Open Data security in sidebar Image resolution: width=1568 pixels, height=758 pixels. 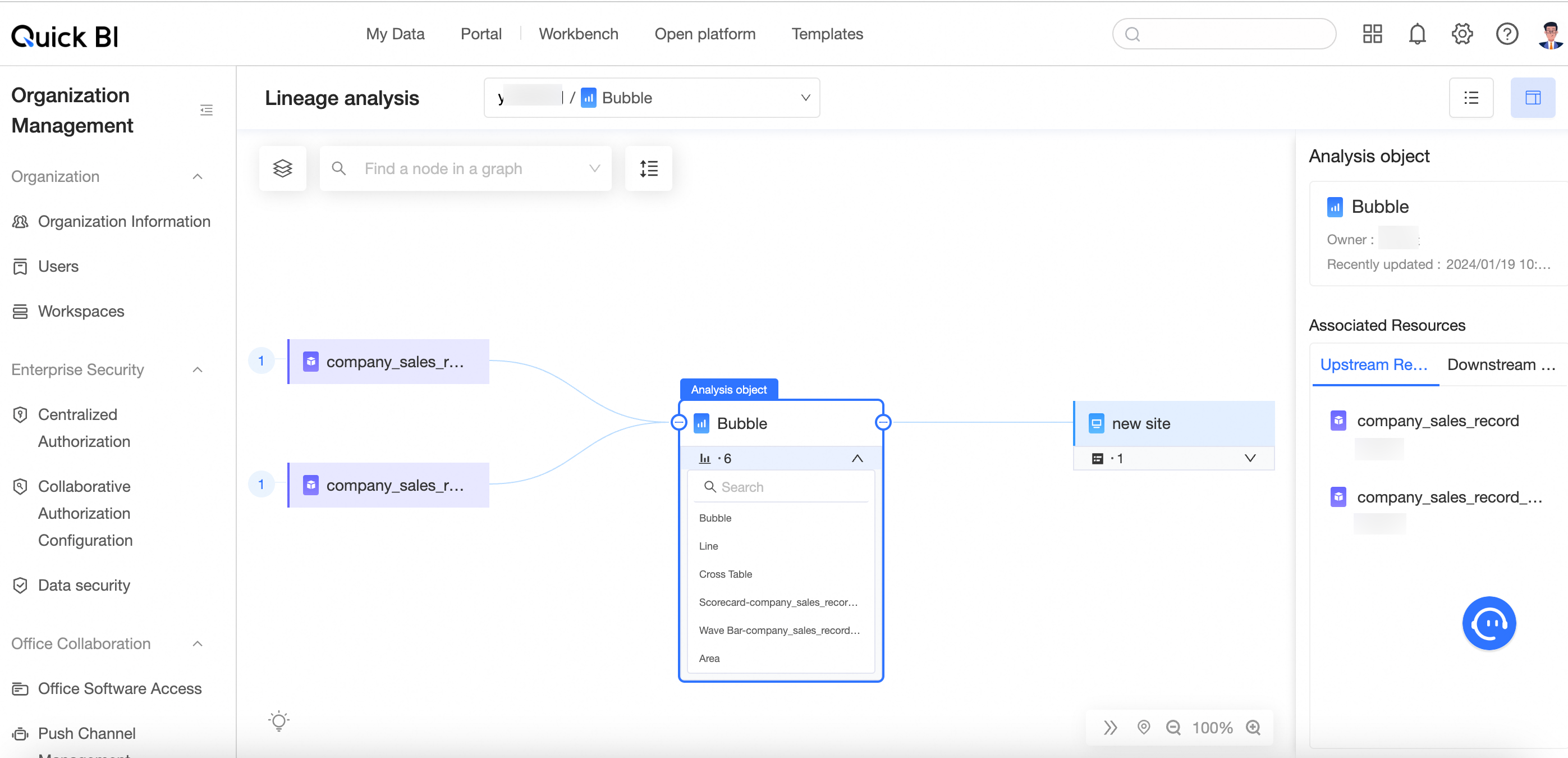point(84,585)
